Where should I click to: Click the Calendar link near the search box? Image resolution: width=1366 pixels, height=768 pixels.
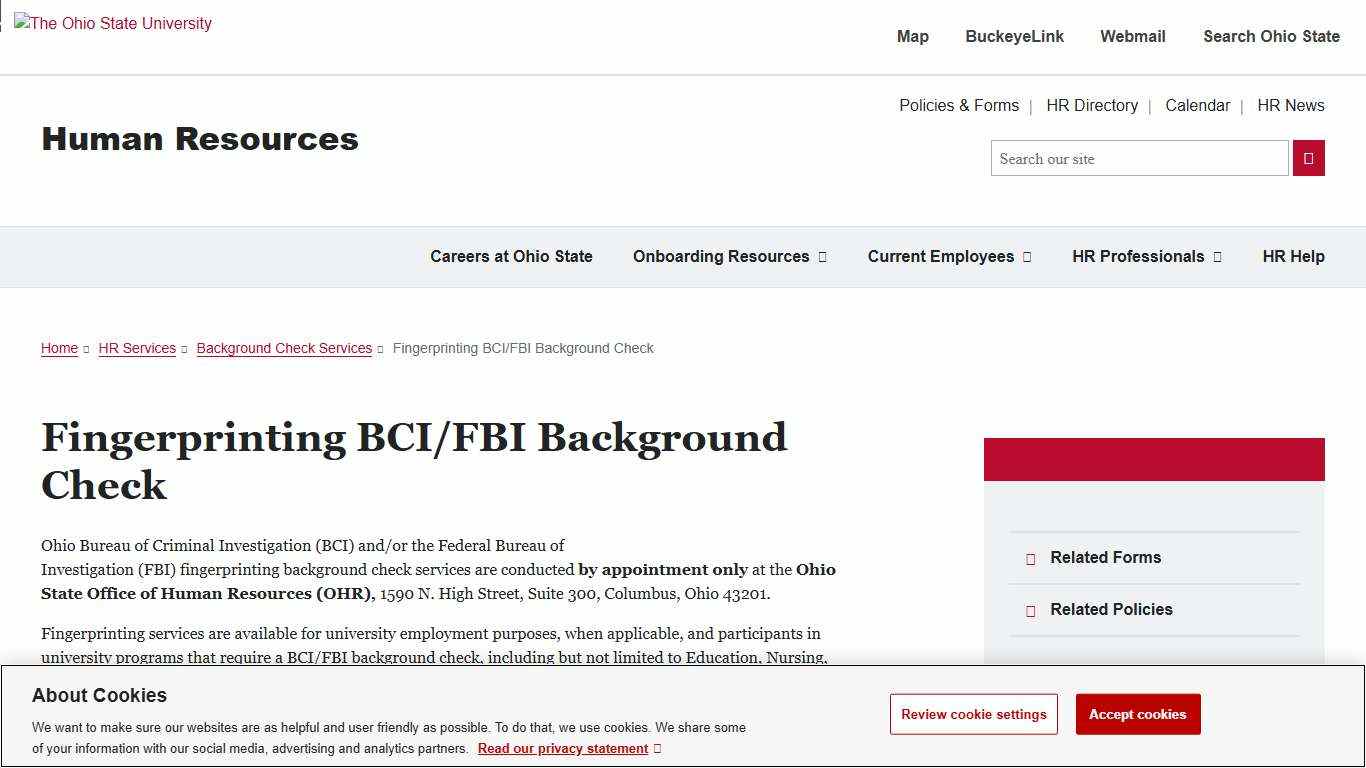pos(1197,105)
